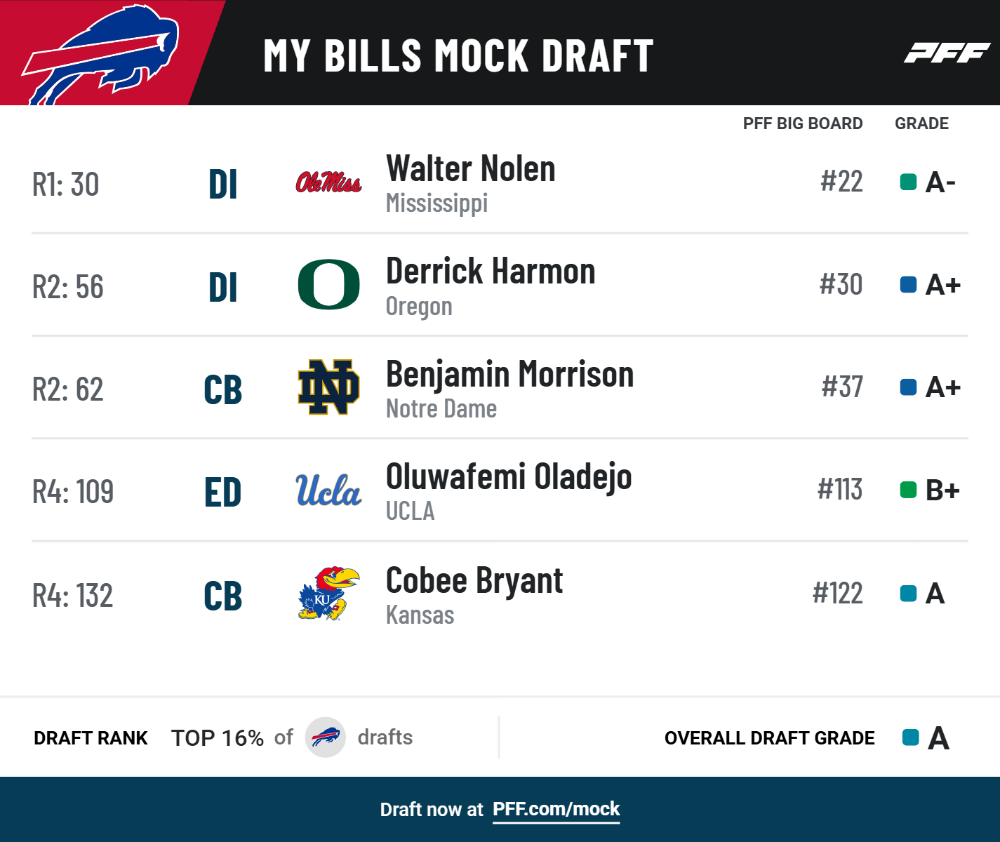
Task: Click the Oluwafemi Oladejo player name
Action: (508, 478)
